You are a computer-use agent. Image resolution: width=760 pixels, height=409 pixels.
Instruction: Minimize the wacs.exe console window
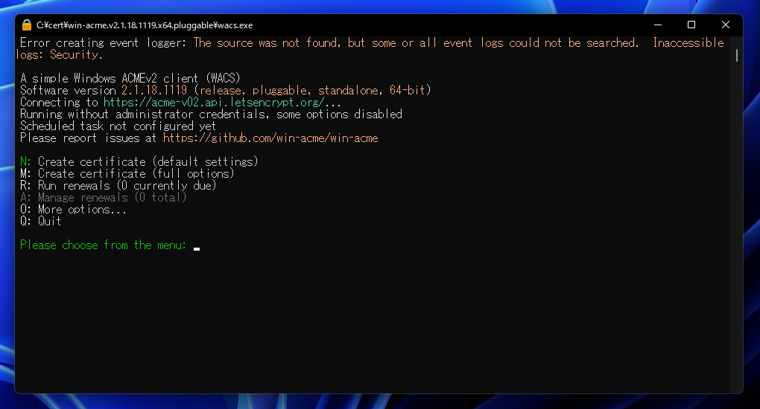pos(657,24)
